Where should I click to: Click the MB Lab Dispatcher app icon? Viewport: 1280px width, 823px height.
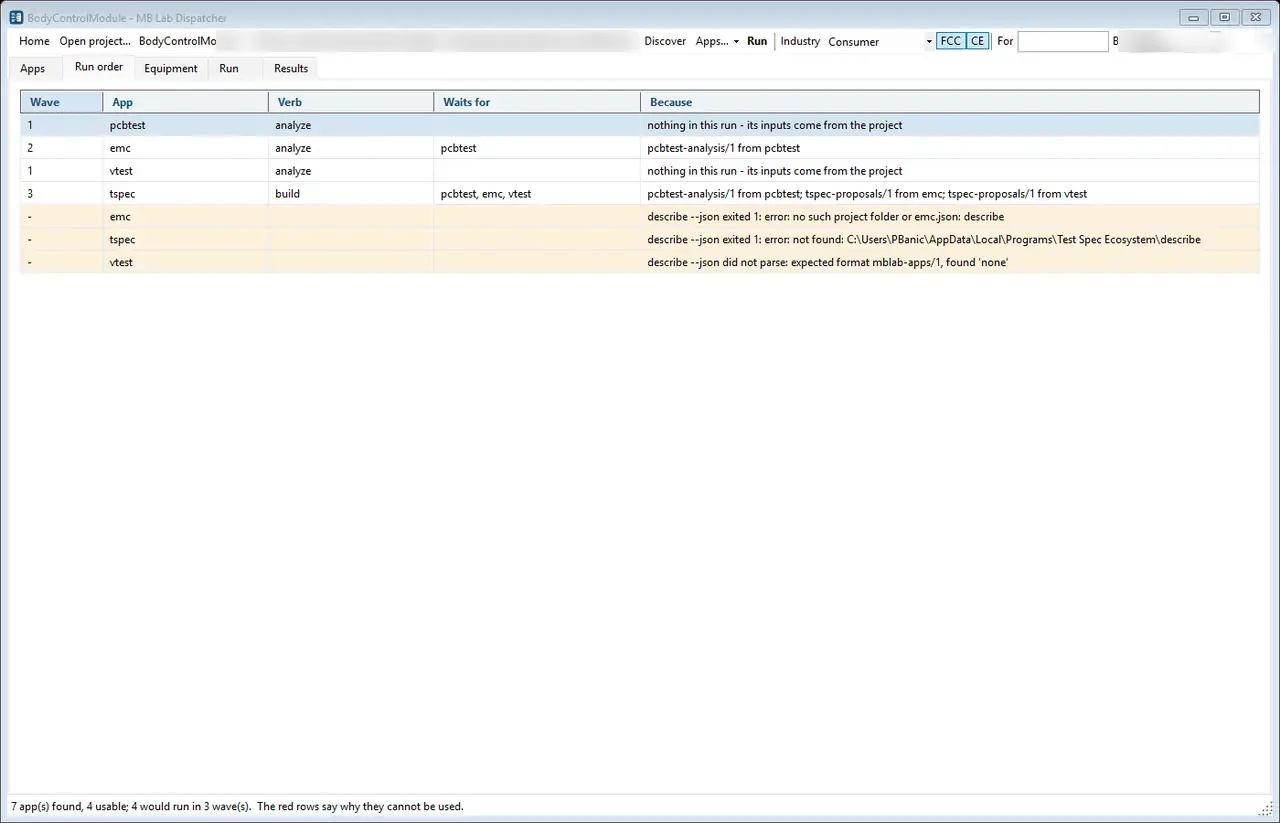(16, 17)
